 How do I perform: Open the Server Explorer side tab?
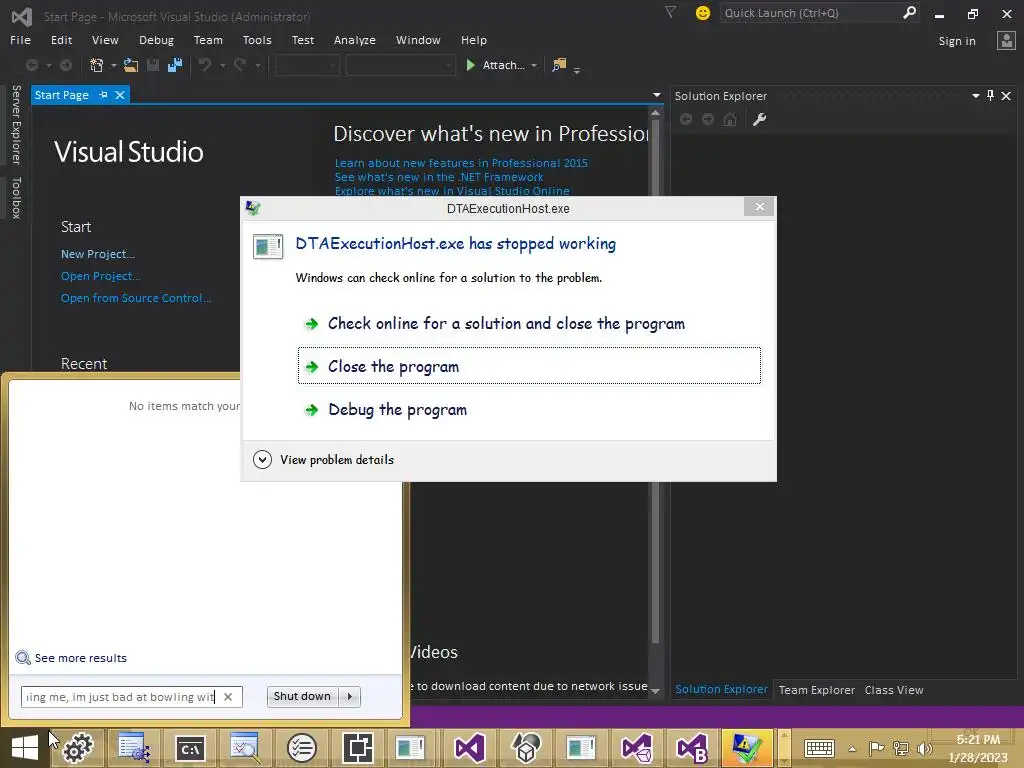[16, 125]
